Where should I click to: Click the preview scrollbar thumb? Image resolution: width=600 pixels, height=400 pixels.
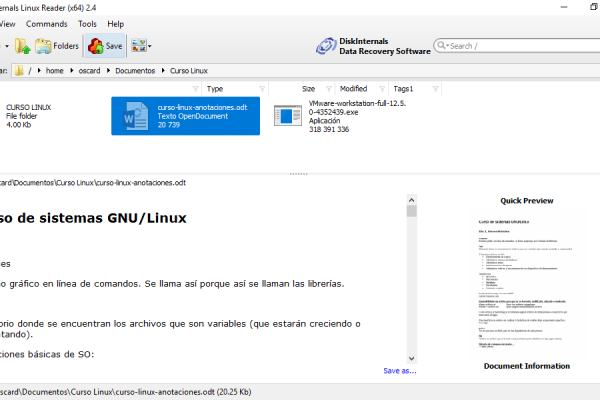click(x=412, y=211)
